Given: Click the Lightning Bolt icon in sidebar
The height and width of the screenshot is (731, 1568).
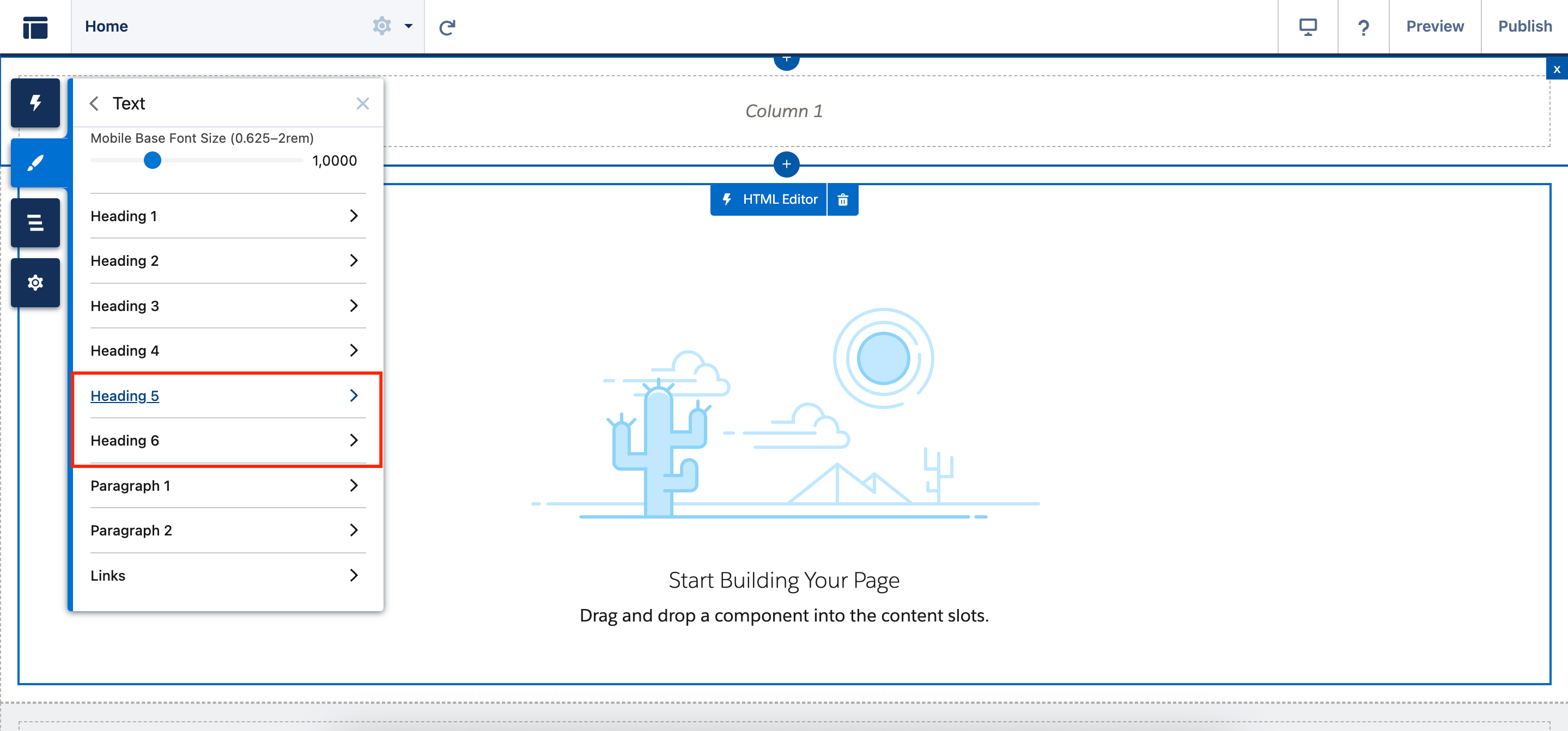Looking at the screenshot, I should tap(34, 102).
